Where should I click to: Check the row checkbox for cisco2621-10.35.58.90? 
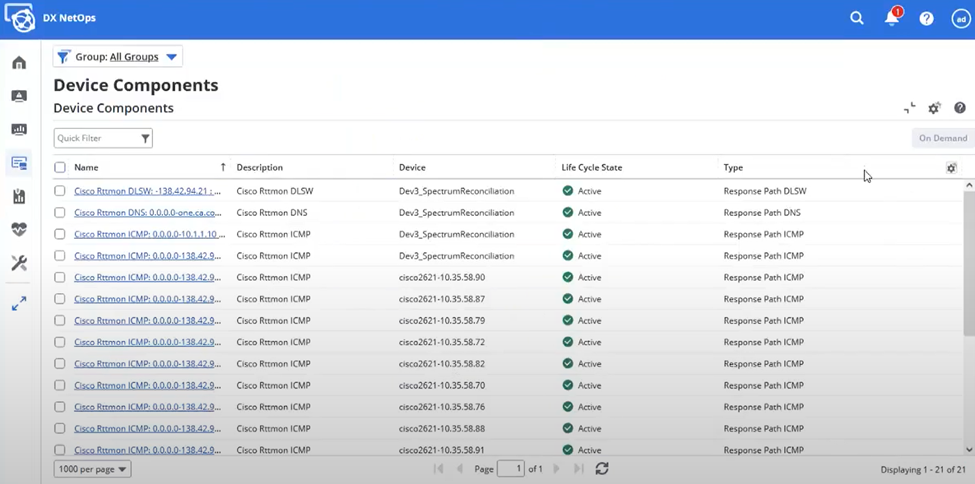[x=60, y=277]
